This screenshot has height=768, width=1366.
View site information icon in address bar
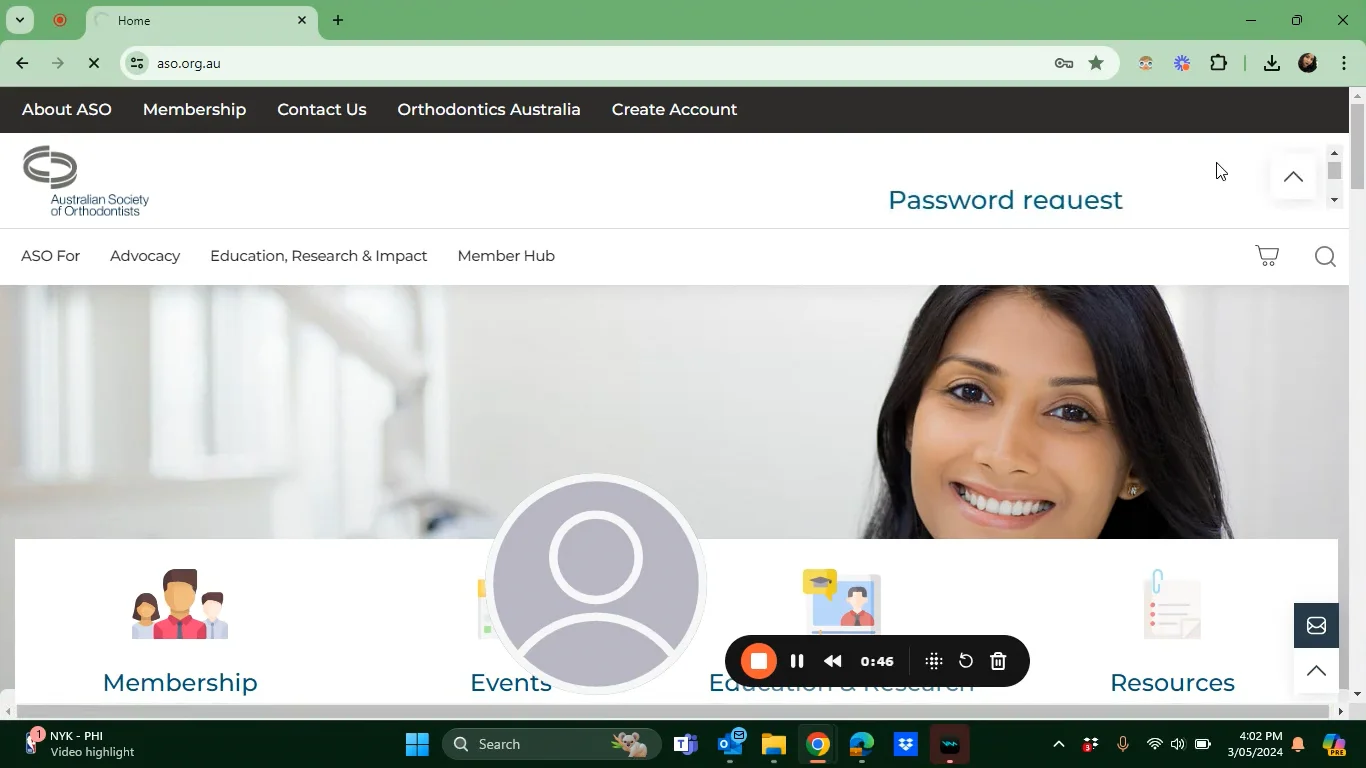point(137,63)
